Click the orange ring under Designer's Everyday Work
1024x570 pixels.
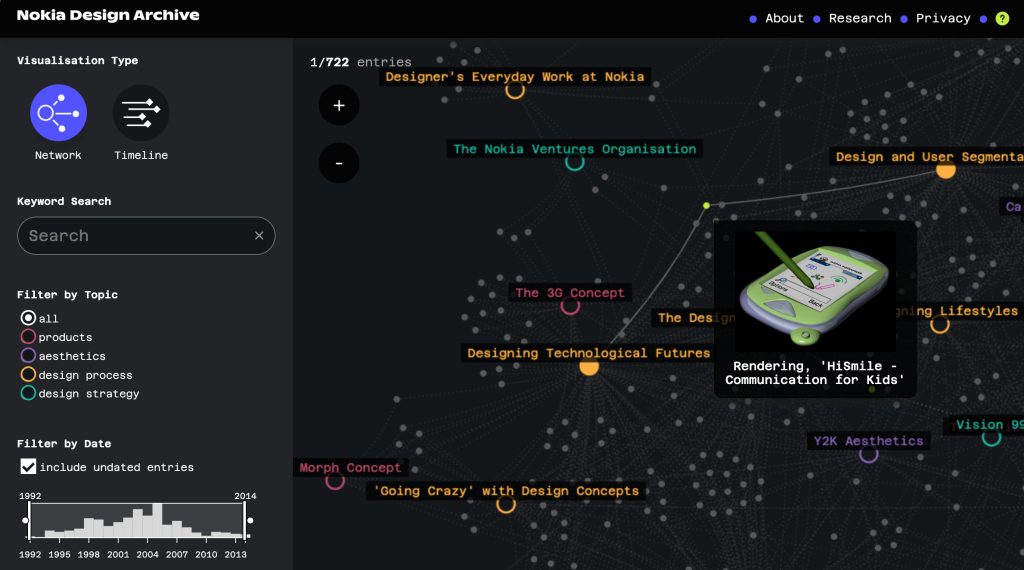pos(515,89)
